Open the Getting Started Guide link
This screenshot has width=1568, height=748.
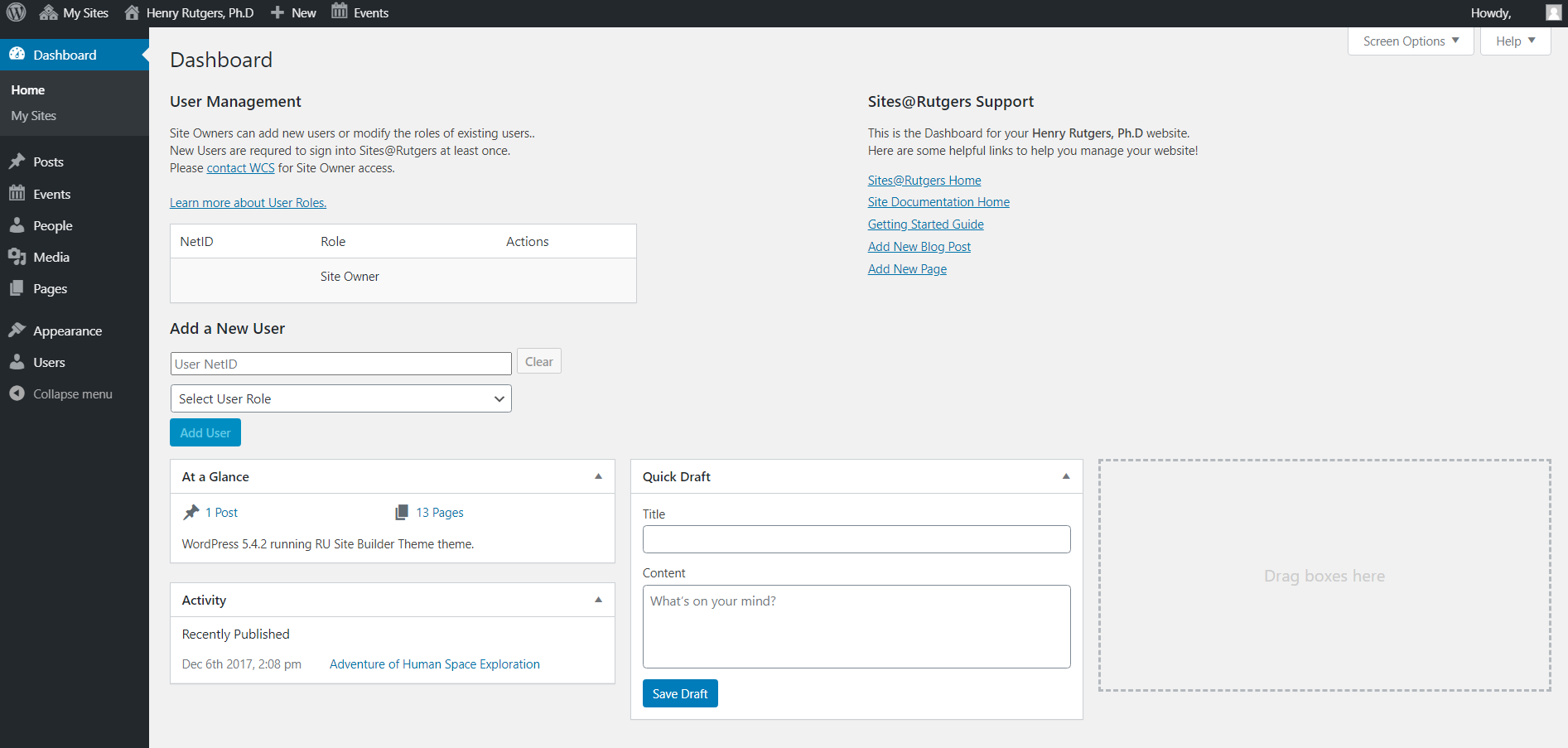point(925,224)
